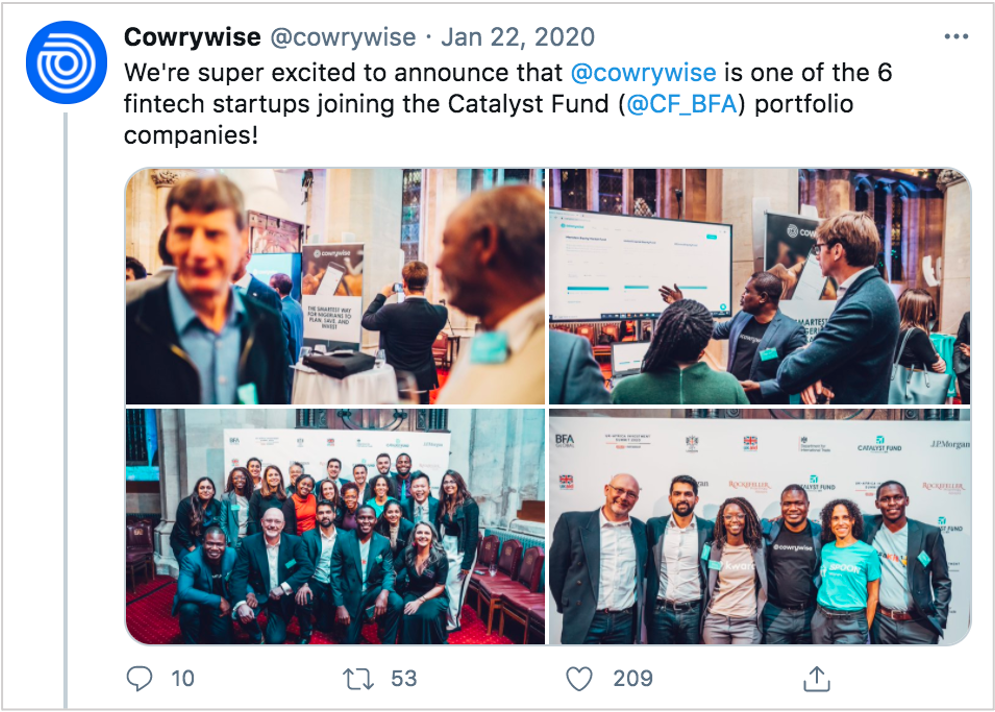Open the share upload icon

pos(817,678)
